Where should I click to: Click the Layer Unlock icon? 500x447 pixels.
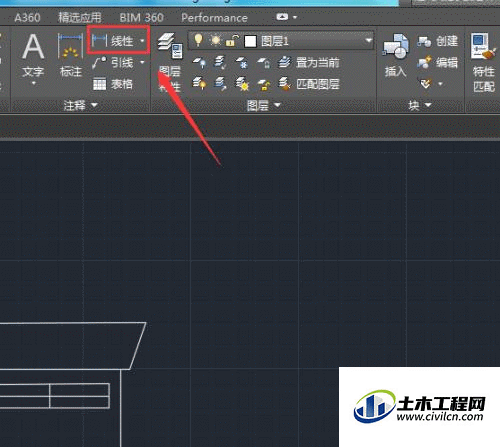click(x=263, y=84)
